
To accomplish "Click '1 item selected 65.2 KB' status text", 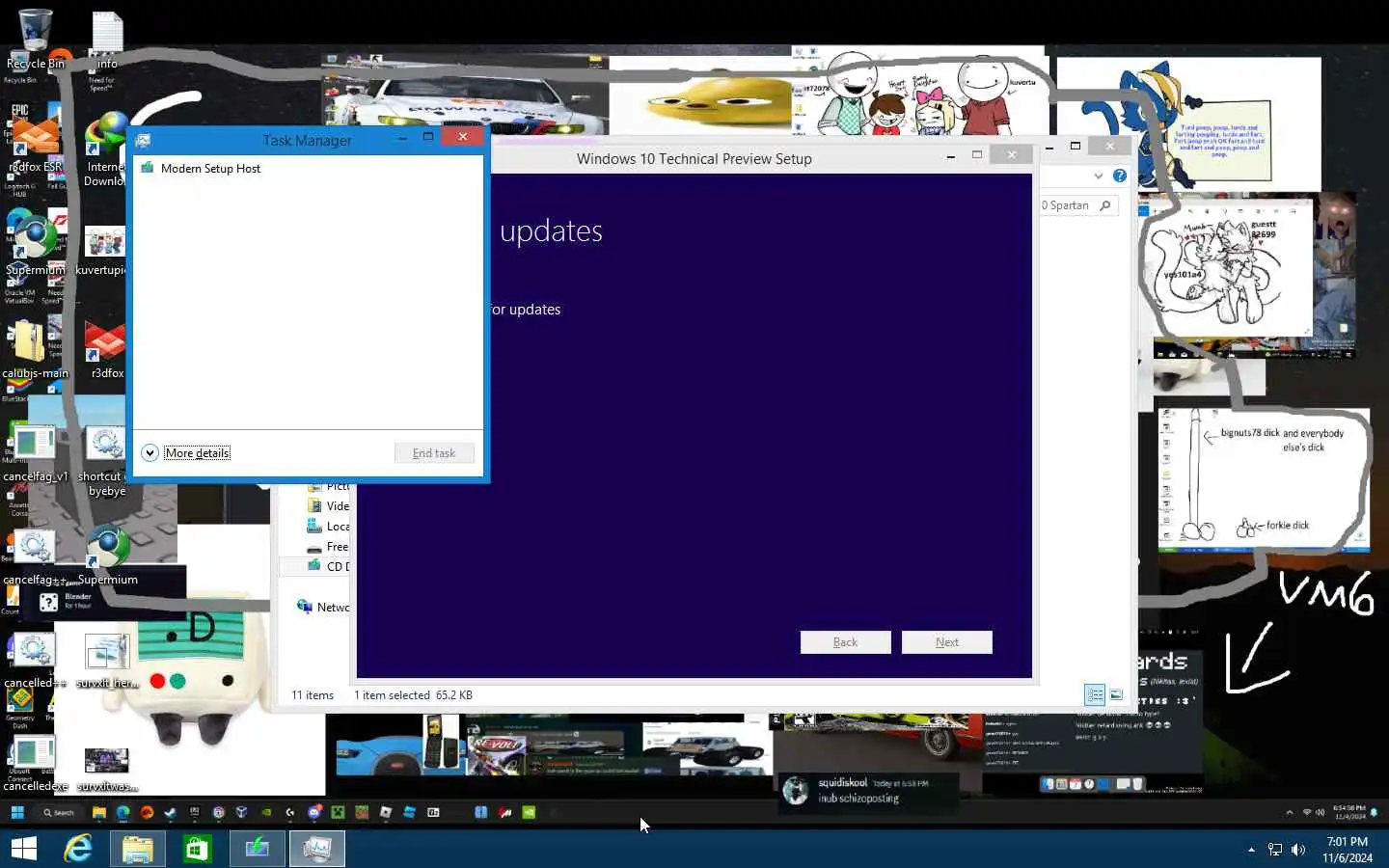I will (x=413, y=695).
